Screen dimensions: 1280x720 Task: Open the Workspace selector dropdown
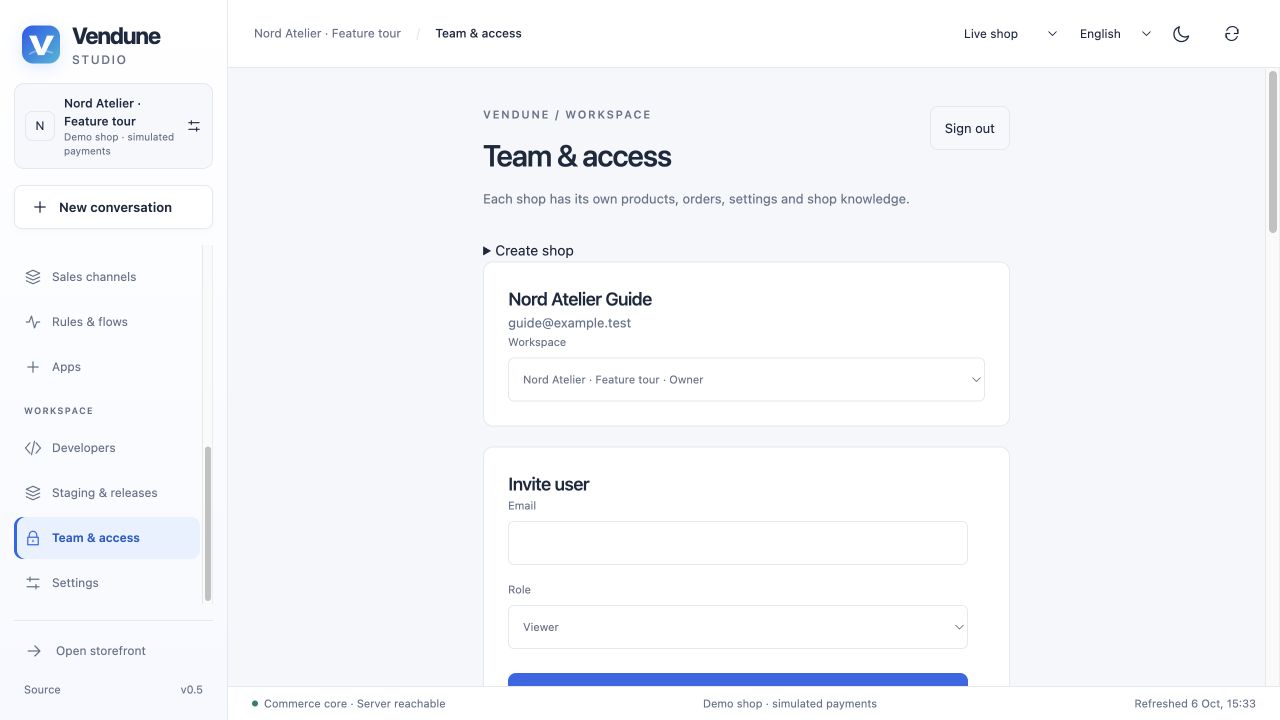pyautogui.click(x=746, y=380)
